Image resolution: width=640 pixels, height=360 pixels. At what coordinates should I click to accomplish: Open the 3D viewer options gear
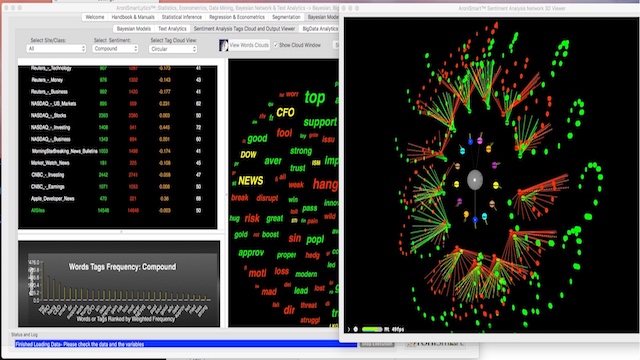tap(356, 329)
